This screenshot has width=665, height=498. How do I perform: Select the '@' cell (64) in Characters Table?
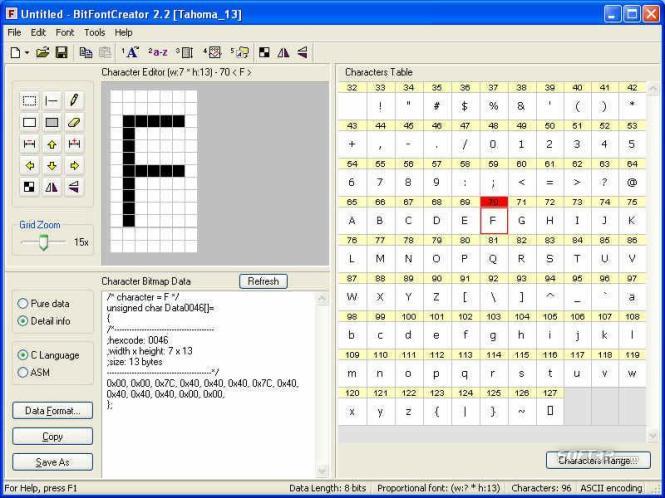[x=632, y=182]
